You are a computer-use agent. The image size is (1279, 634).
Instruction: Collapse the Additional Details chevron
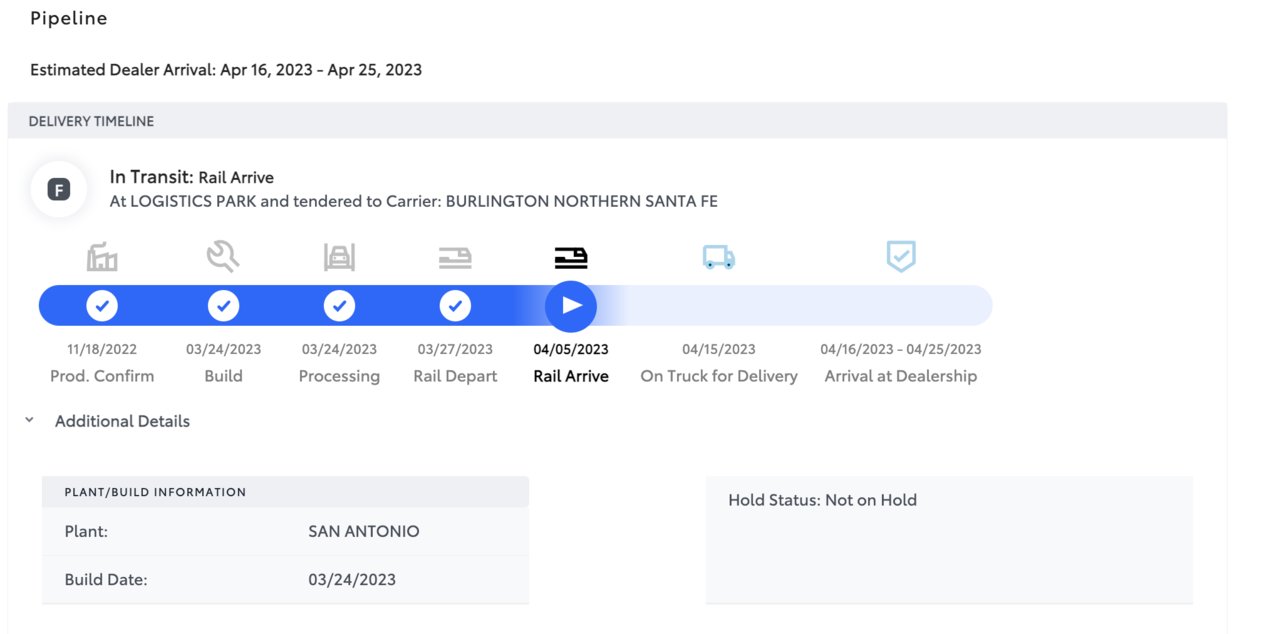point(28,421)
